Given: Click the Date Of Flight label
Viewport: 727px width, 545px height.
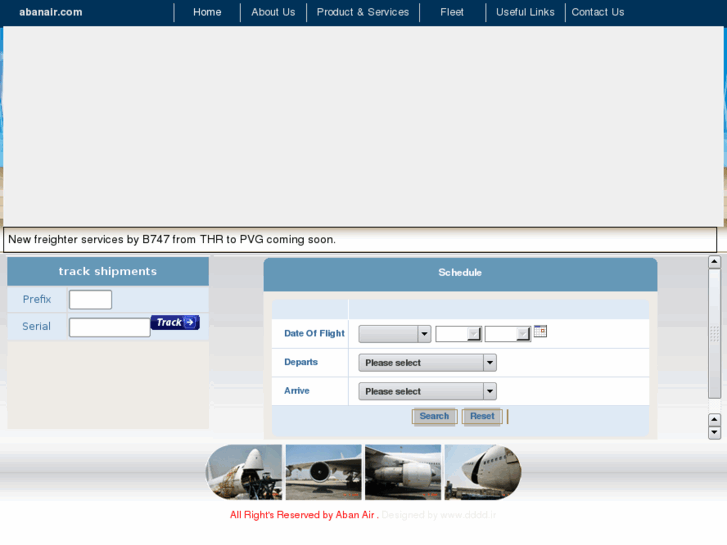Looking at the screenshot, I should pos(314,333).
